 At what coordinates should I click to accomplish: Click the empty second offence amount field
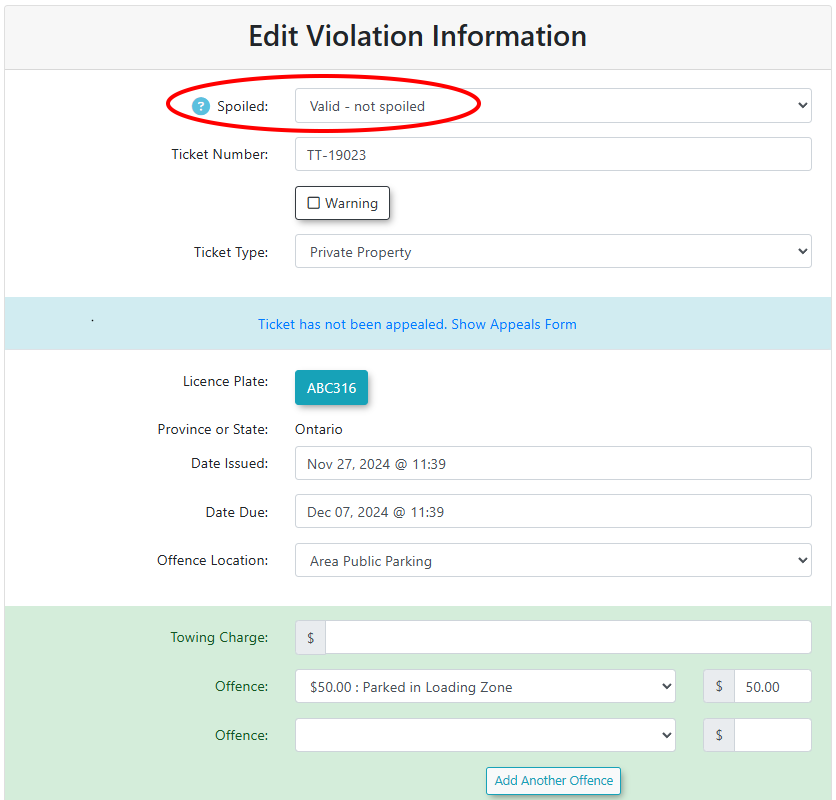tap(773, 735)
